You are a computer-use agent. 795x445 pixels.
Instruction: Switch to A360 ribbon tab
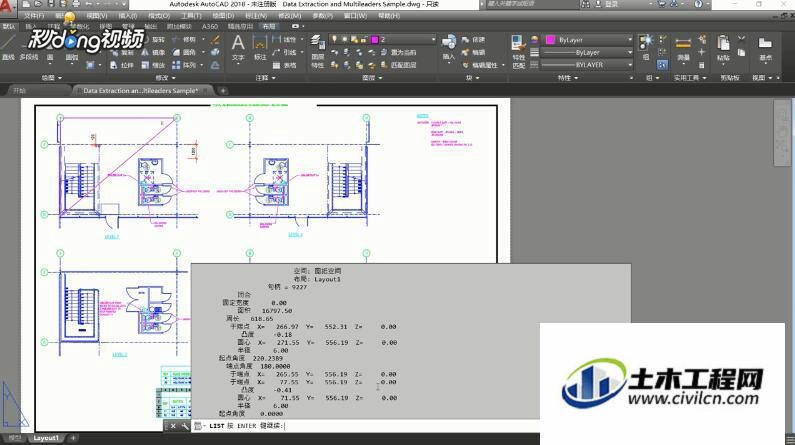pos(209,26)
